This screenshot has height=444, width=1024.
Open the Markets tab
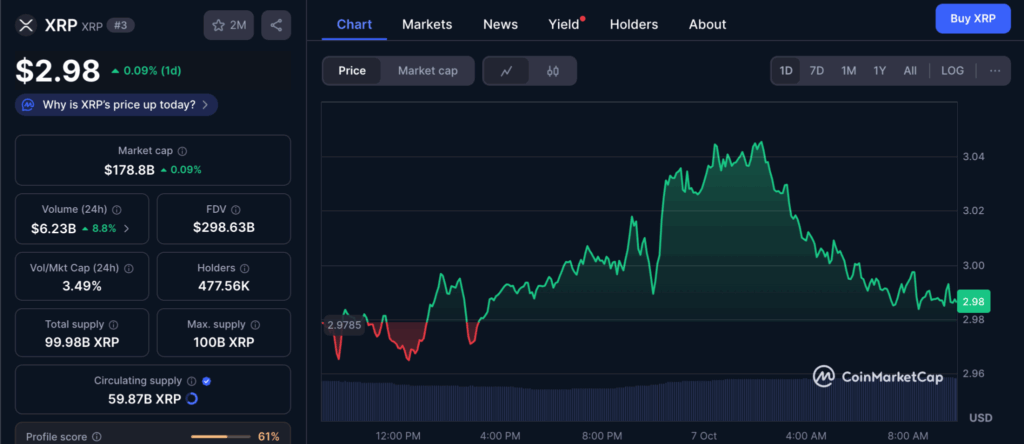[427, 24]
